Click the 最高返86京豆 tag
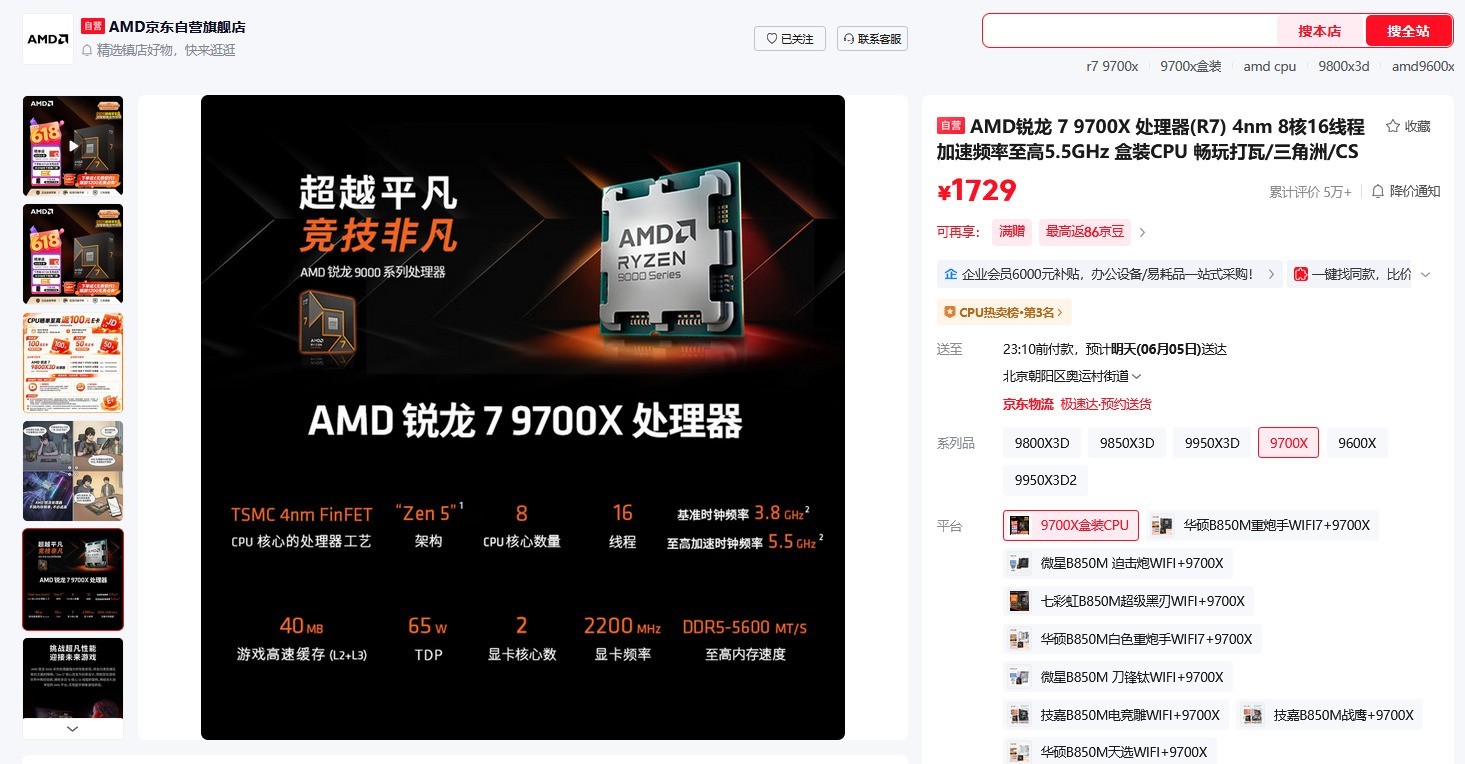Image resolution: width=1465 pixels, height=764 pixels. click(x=1085, y=232)
